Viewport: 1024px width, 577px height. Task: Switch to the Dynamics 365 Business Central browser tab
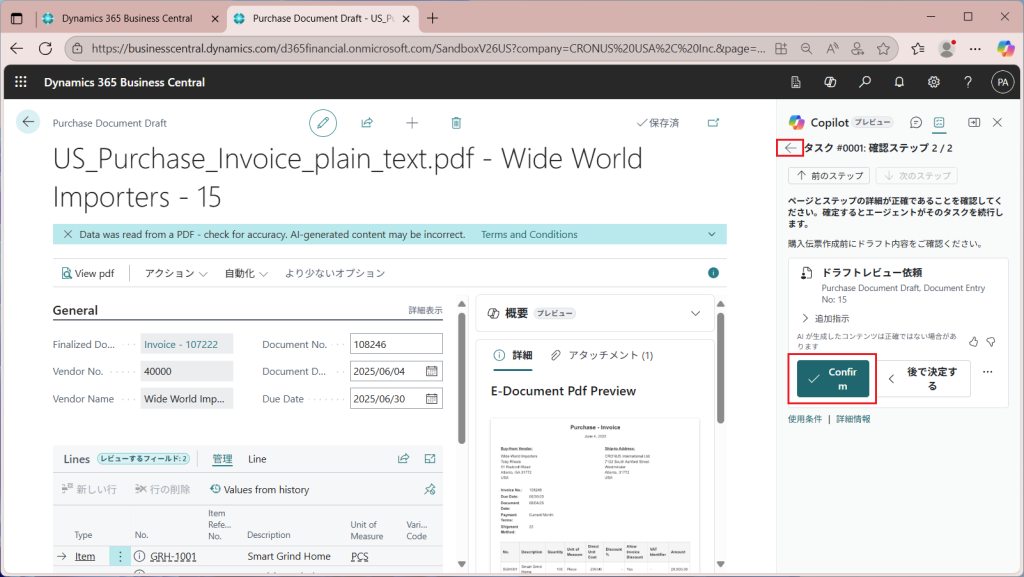pyautogui.click(x=127, y=18)
